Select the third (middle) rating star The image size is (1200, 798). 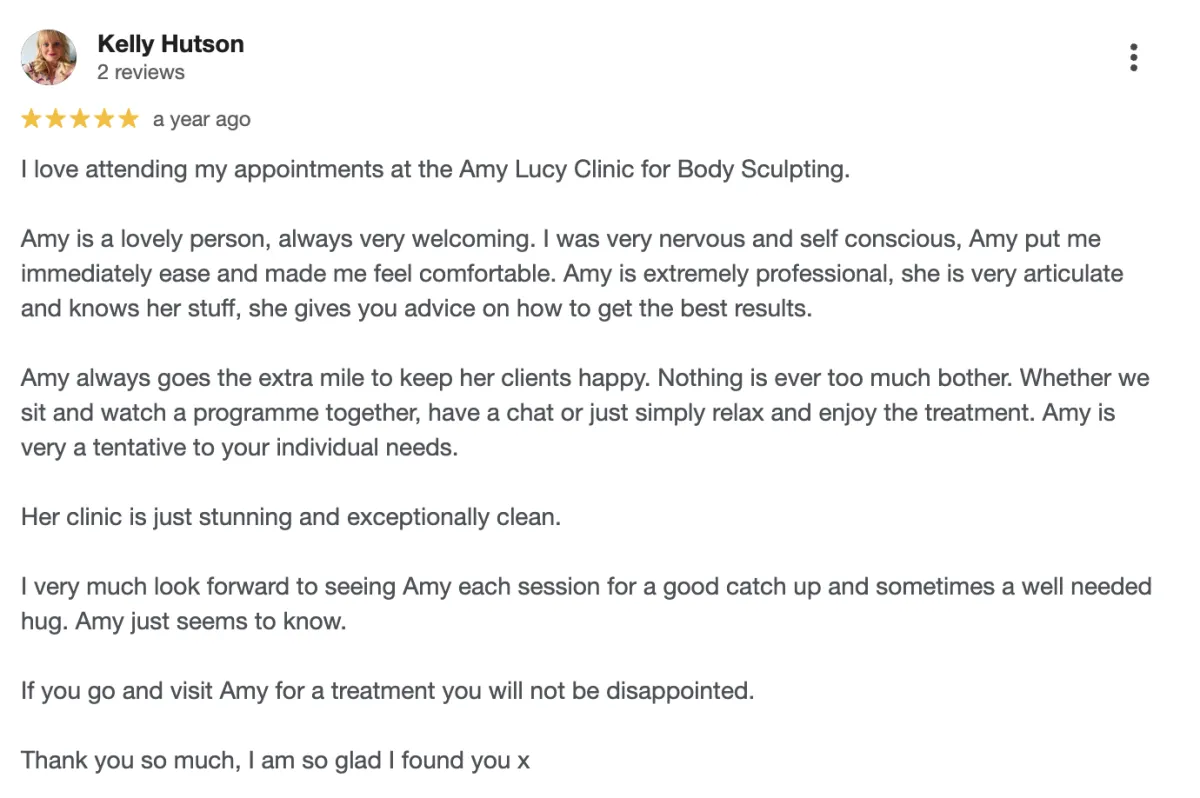point(79,119)
